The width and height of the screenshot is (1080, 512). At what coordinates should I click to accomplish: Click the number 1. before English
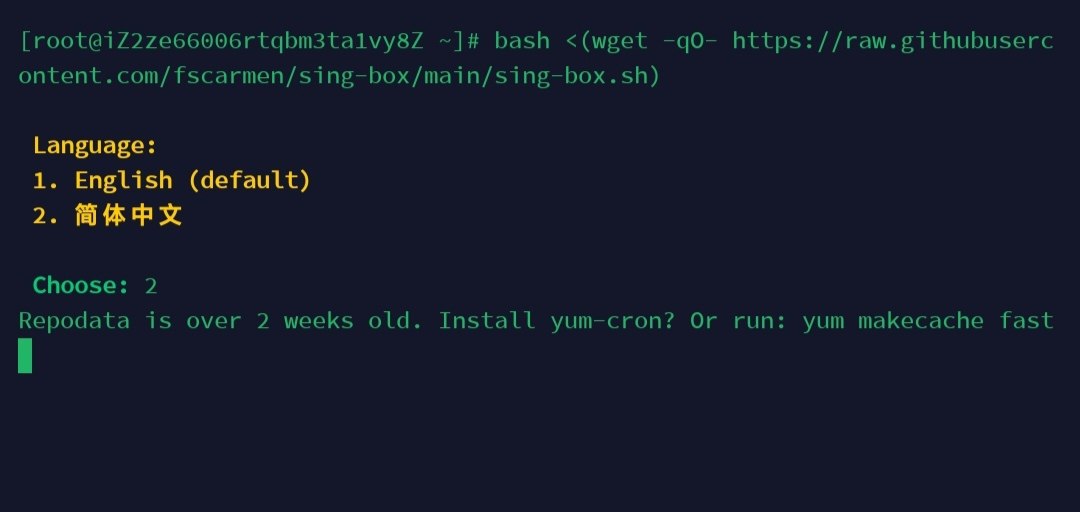pyautogui.click(x=47, y=181)
